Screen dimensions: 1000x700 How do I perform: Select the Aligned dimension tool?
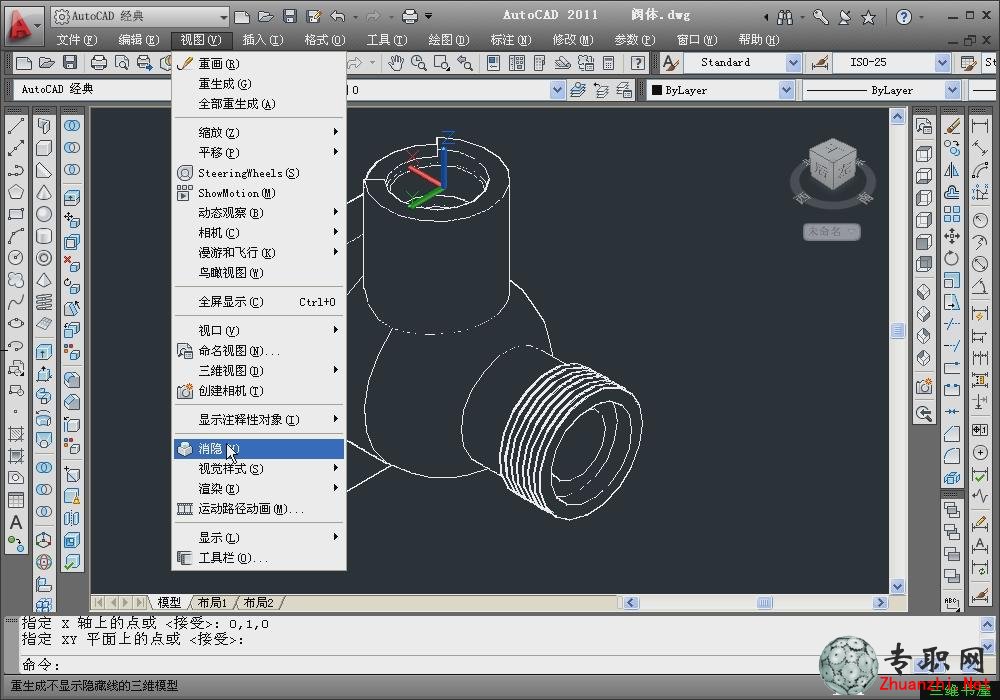pos(980,149)
